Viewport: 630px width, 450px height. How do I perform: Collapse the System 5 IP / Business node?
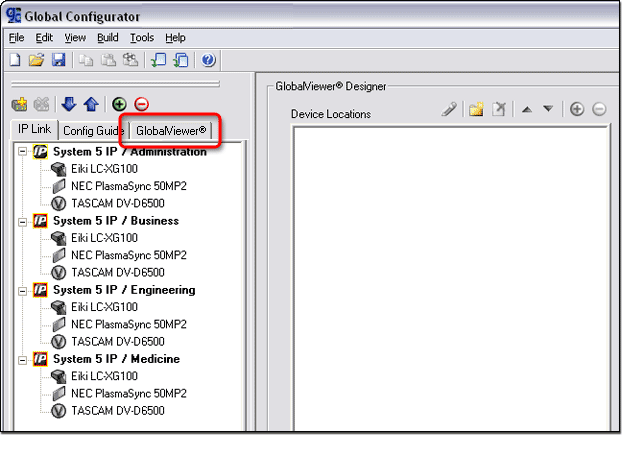[23, 221]
